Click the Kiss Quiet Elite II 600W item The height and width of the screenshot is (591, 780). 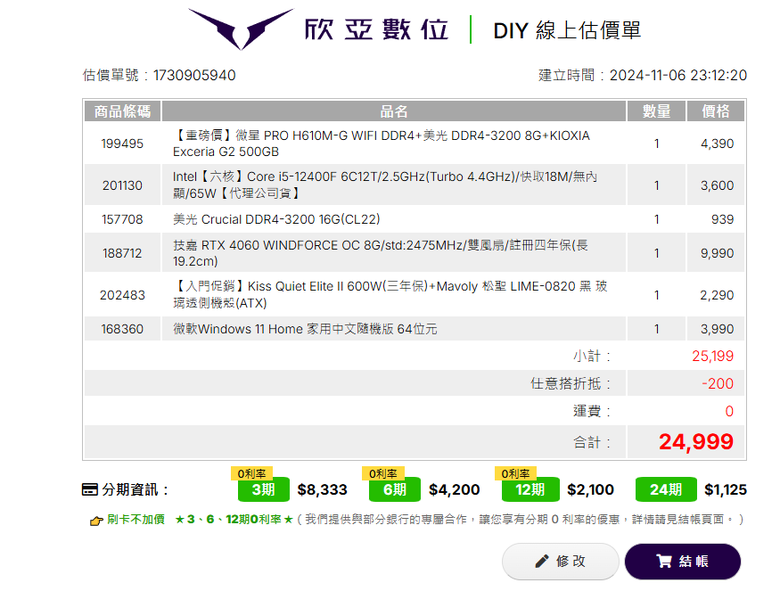point(390,295)
